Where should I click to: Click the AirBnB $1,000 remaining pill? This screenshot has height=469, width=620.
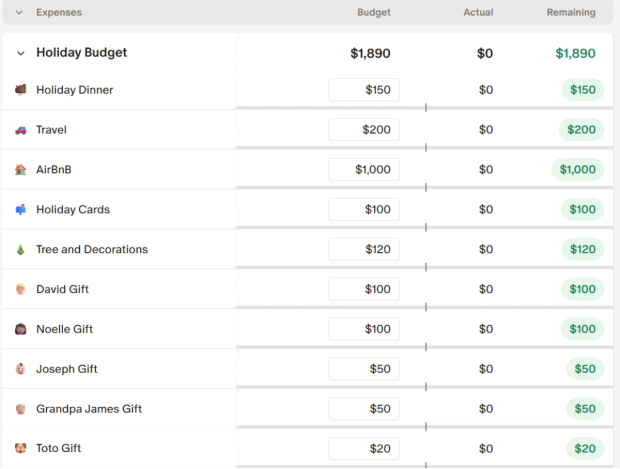pos(577,170)
